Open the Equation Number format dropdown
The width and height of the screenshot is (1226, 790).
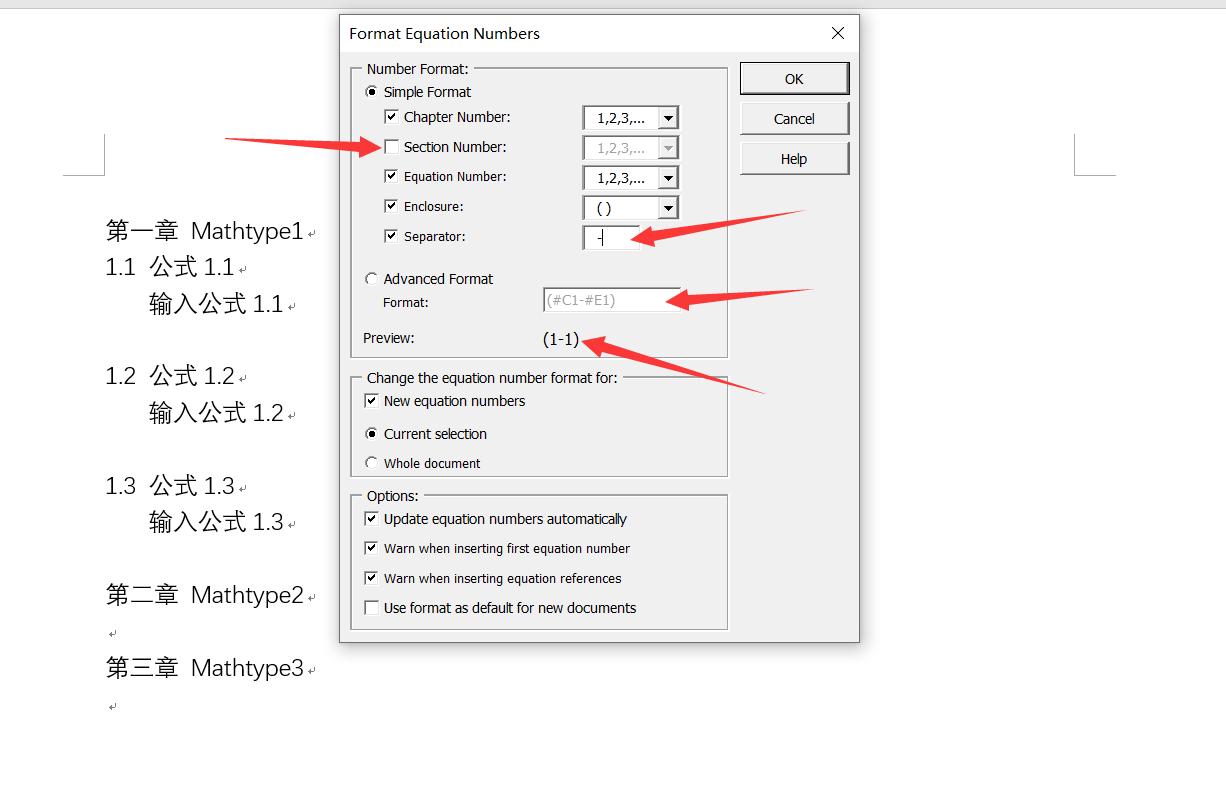(x=668, y=178)
